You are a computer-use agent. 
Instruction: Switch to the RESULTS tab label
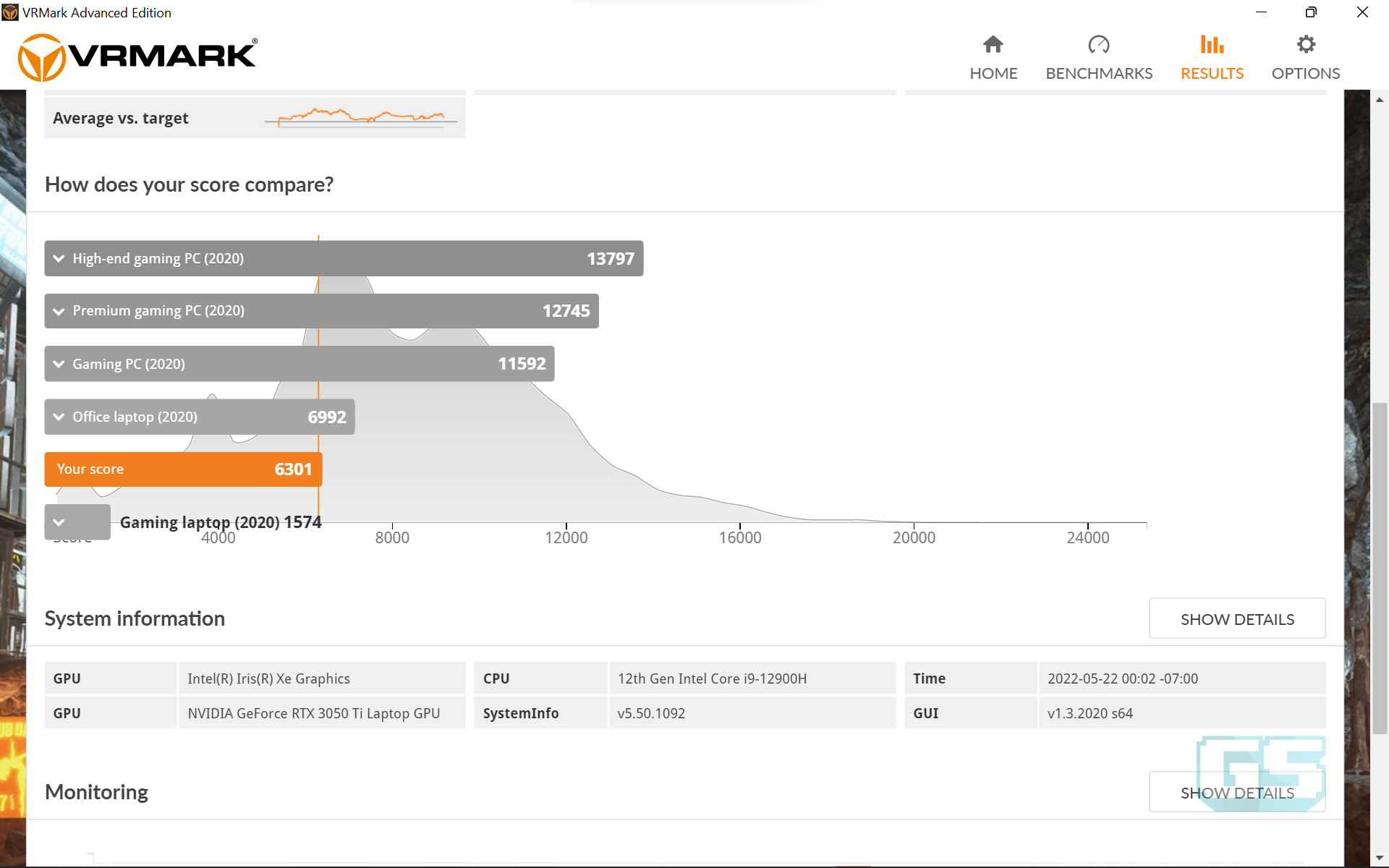click(x=1212, y=73)
